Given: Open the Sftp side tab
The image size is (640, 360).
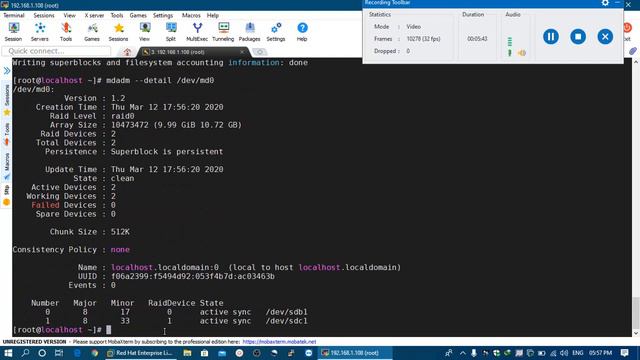Looking at the screenshot, I should click(x=7, y=196).
